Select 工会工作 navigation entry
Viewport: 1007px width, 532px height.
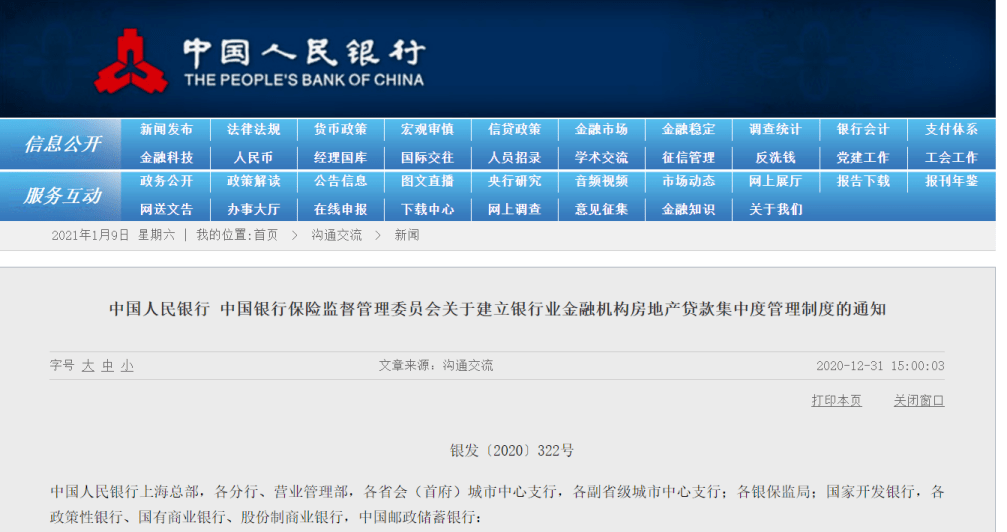951,157
